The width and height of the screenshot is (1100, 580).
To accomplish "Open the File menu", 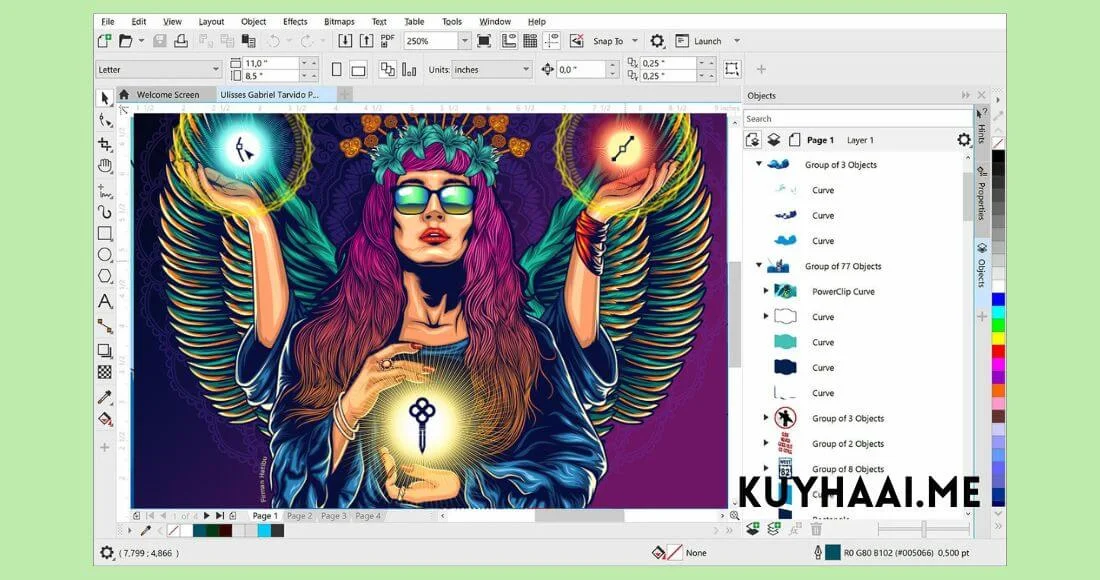I will pyautogui.click(x=107, y=21).
